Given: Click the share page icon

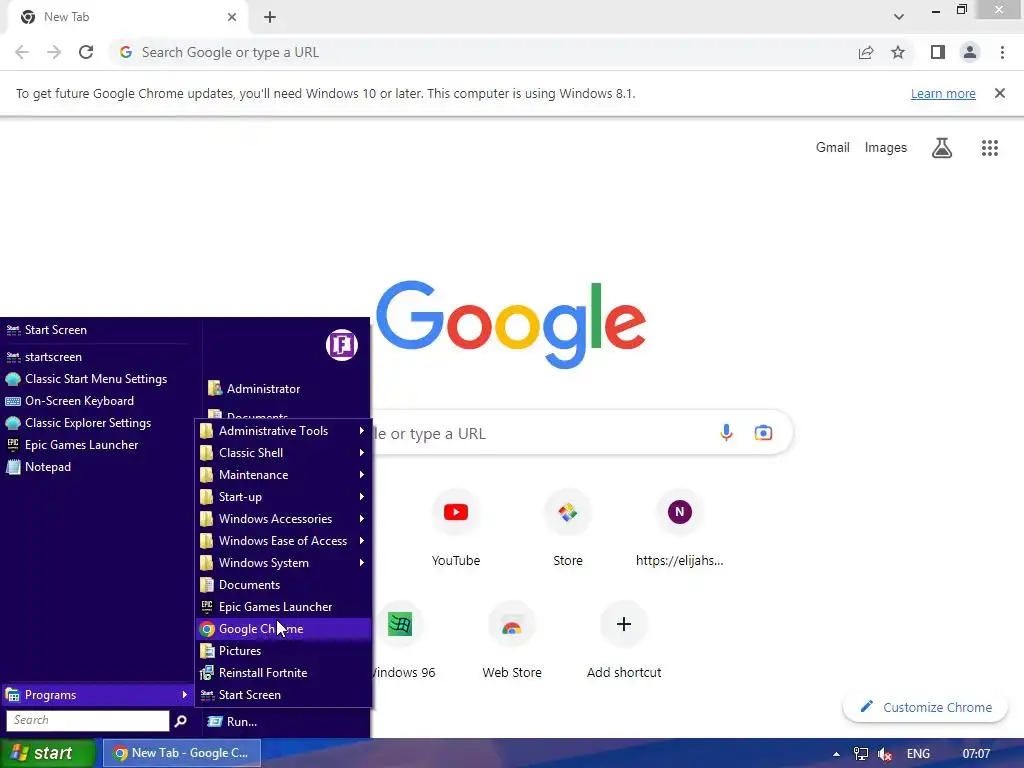Looking at the screenshot, I should pyautogui.click(x=866, y=52).
